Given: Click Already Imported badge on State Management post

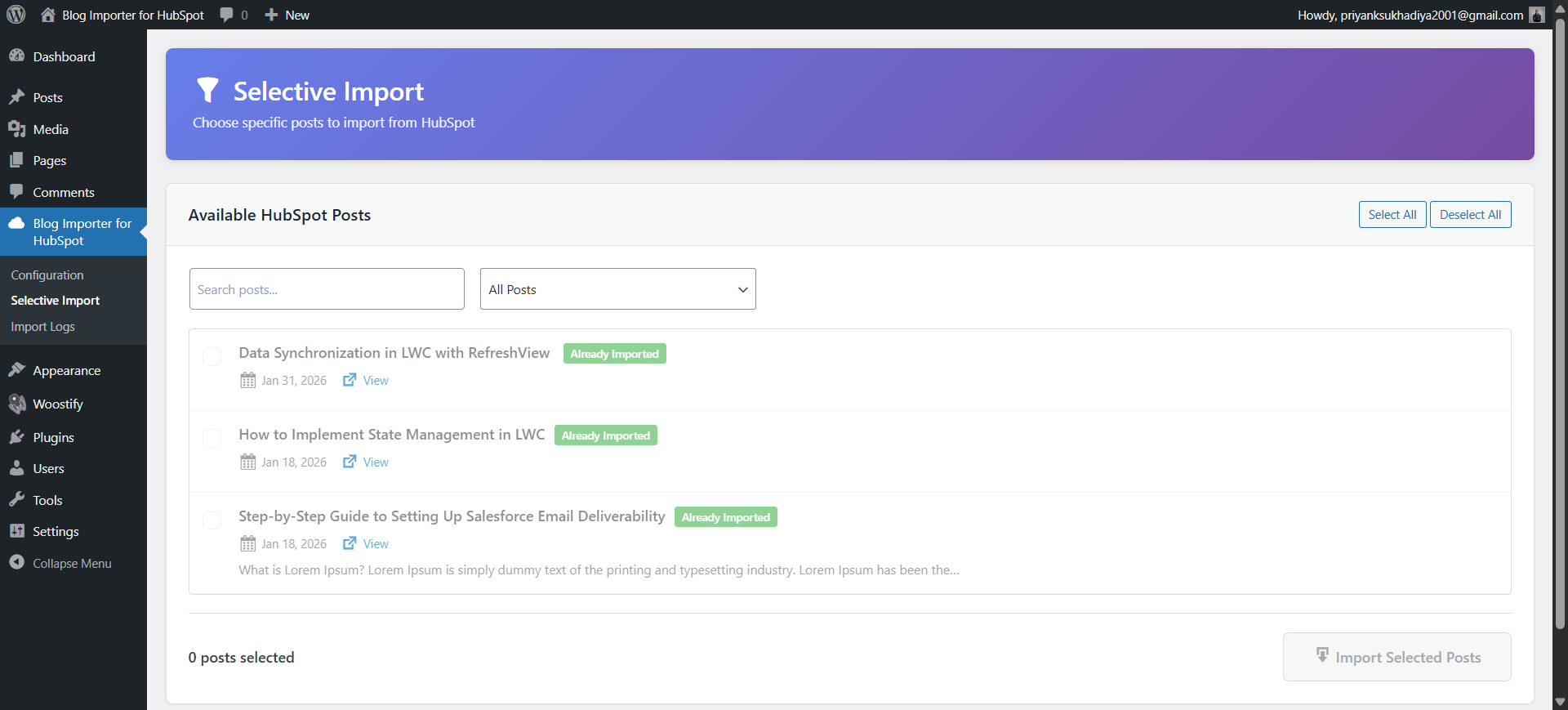Looking at the screenshot, I should (x=606, y=435).
